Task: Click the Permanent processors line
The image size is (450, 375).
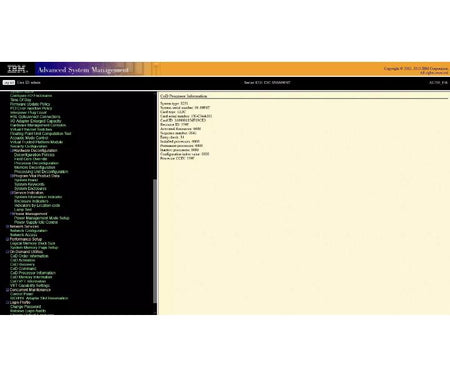Action: (x=181, y=146)
